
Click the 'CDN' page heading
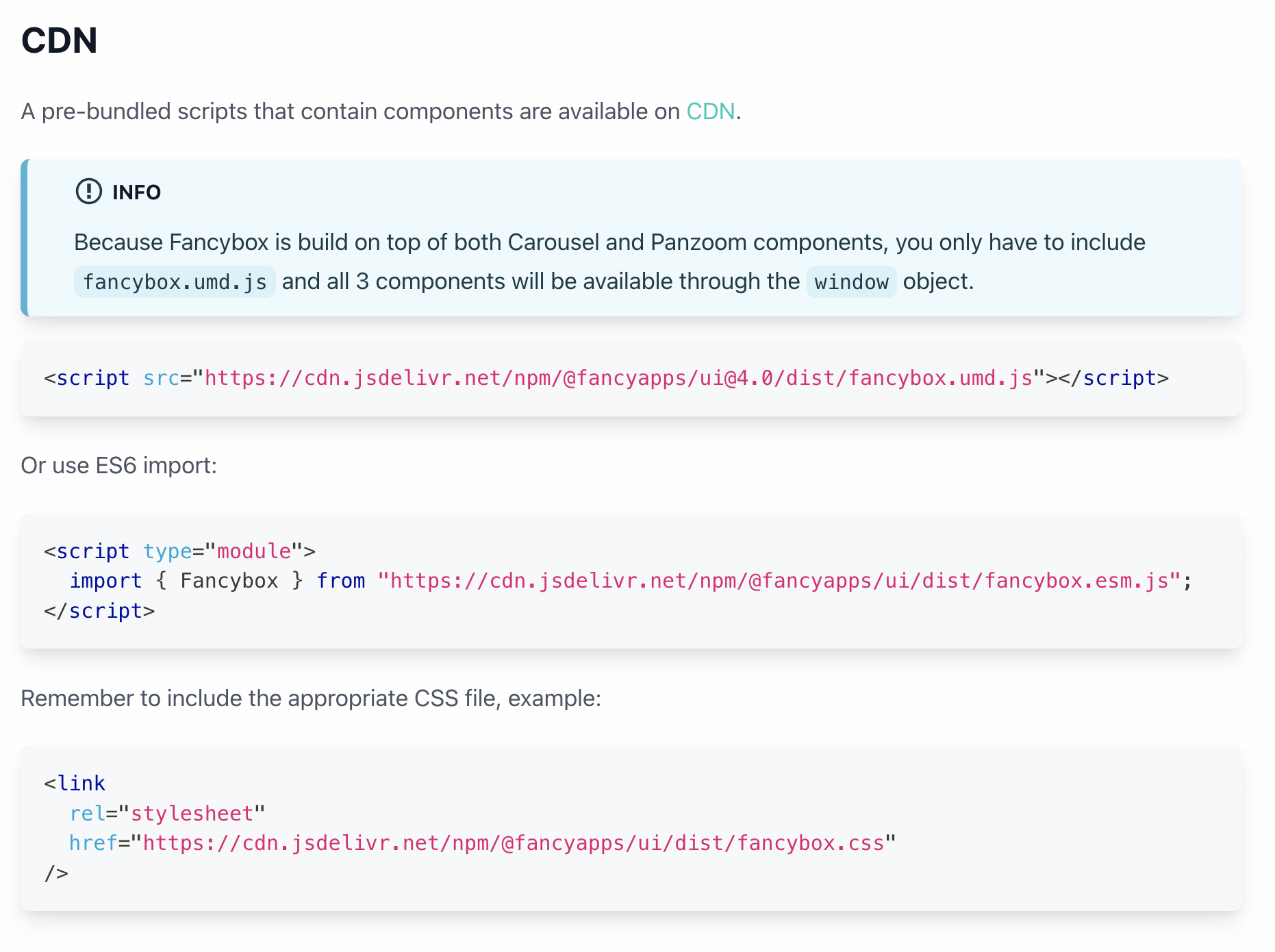pyautogui.click(x=60, y=40)
